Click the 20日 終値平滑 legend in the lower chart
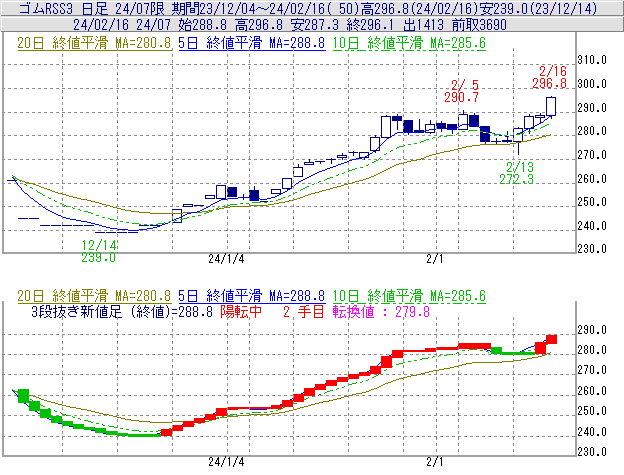The height and width of the screenshot is (475, 624). coord(94,296)
